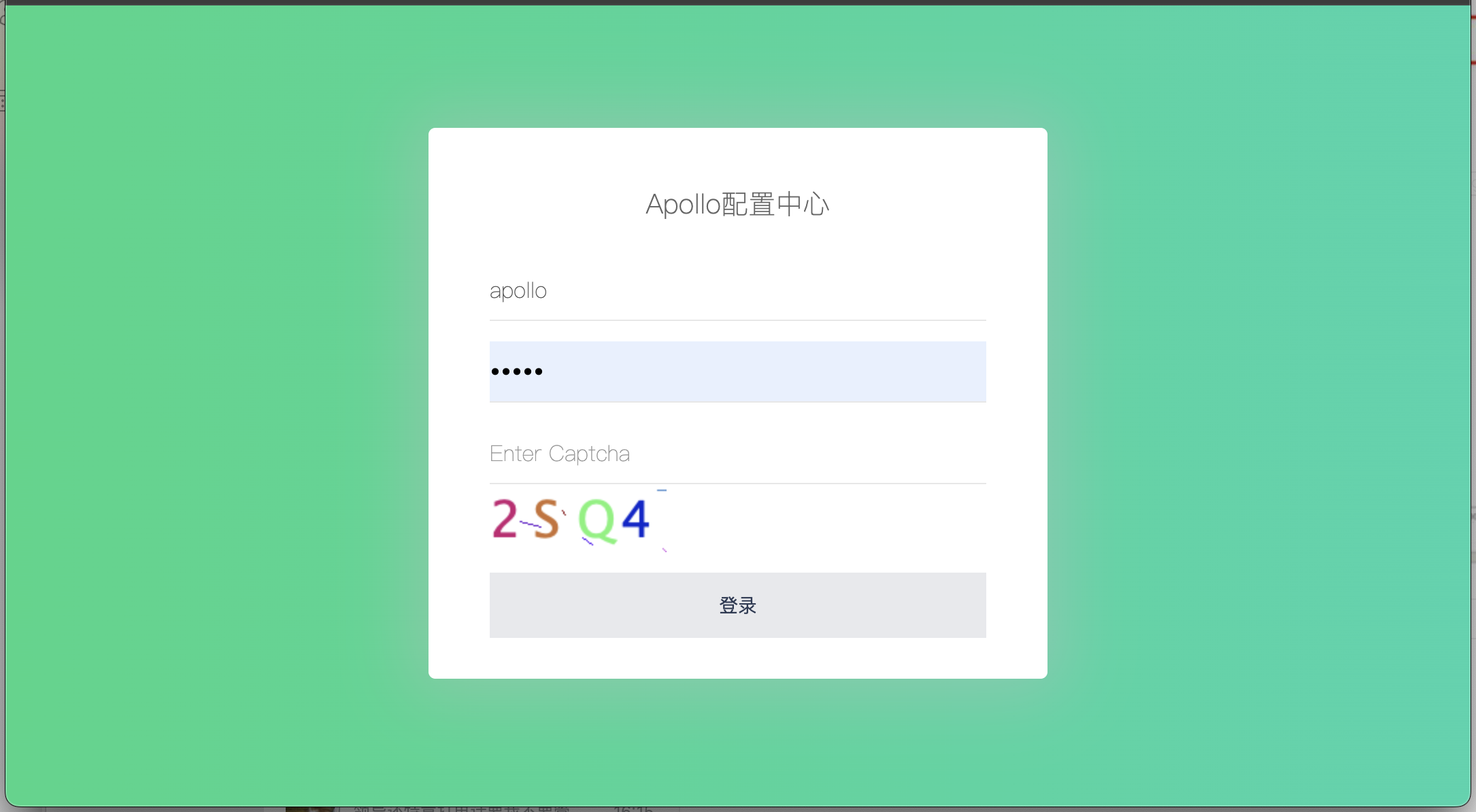1476x812 pixels.
Task: Click the 登录 login button
Action: point(737,605)
